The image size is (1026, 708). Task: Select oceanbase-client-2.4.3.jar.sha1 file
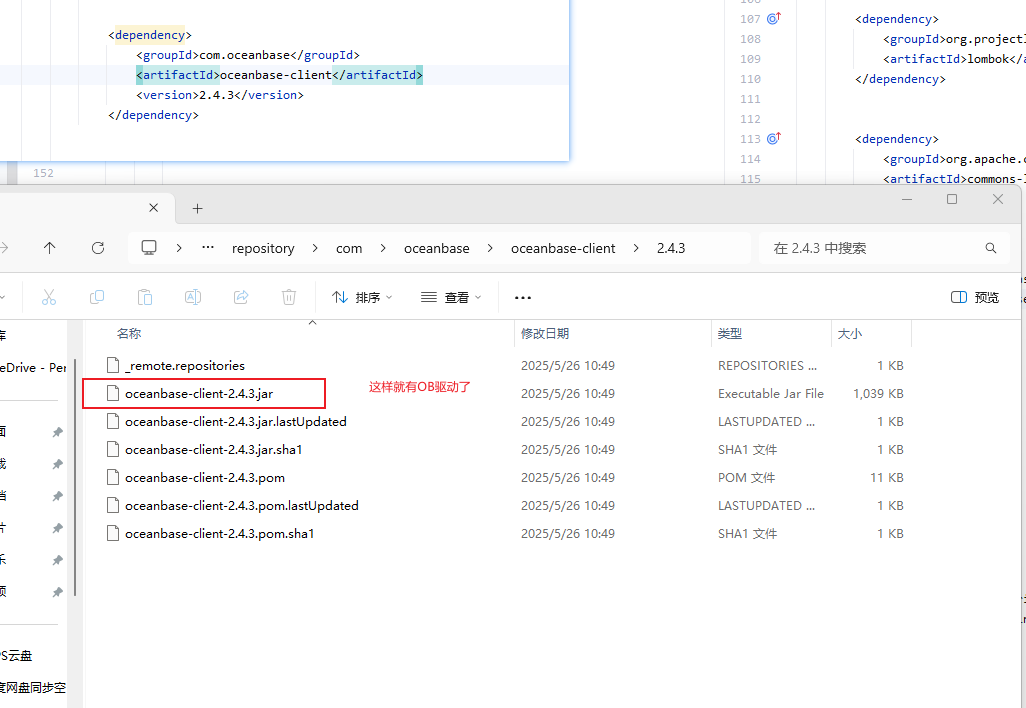[213, 450]
